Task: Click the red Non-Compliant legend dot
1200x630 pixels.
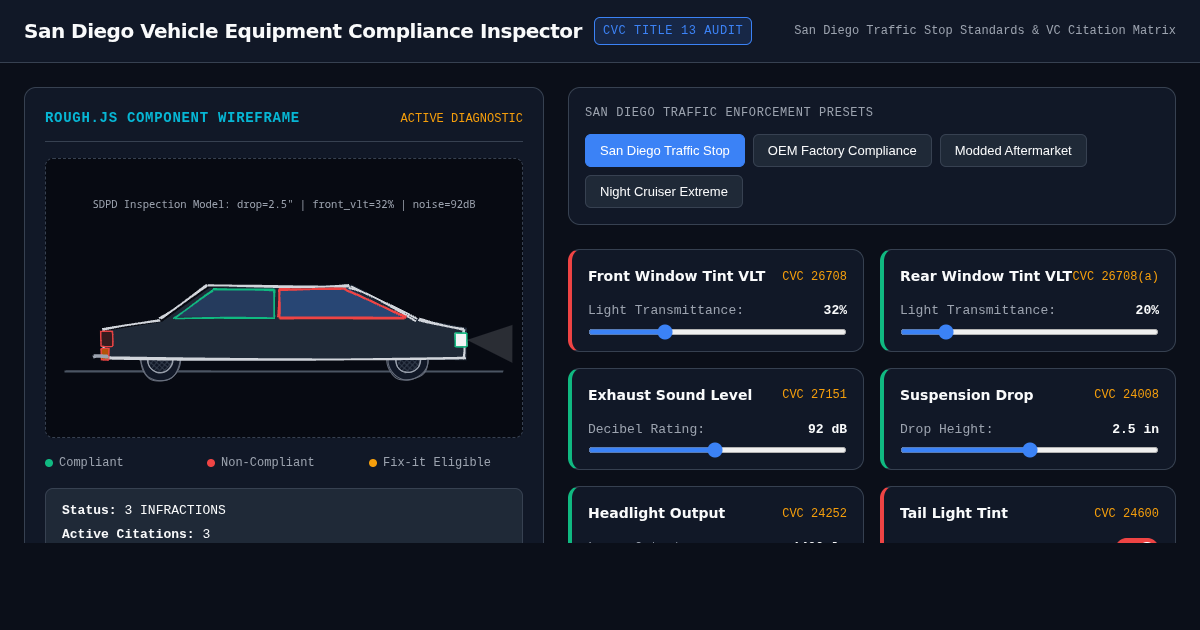Action: tap(211, 463)
